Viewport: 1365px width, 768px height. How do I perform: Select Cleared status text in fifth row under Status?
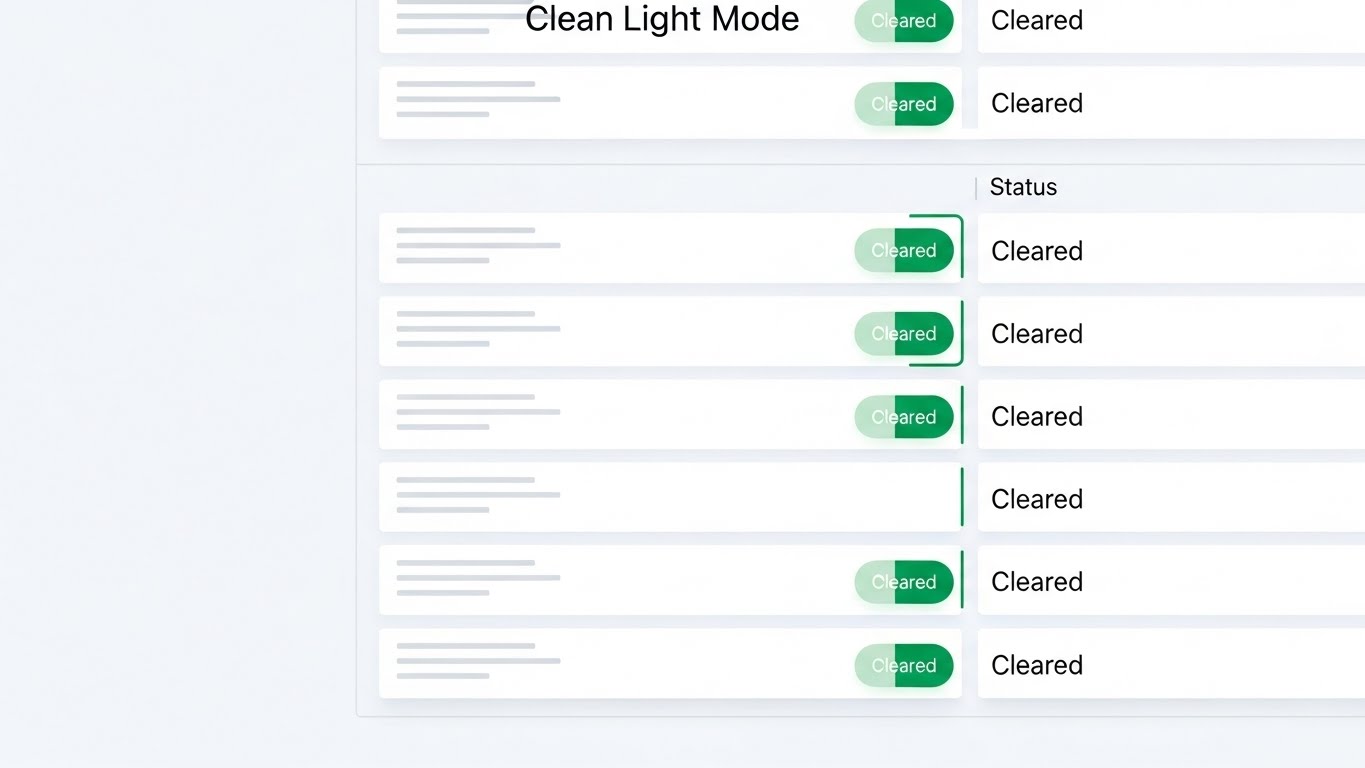[1037, 582]
